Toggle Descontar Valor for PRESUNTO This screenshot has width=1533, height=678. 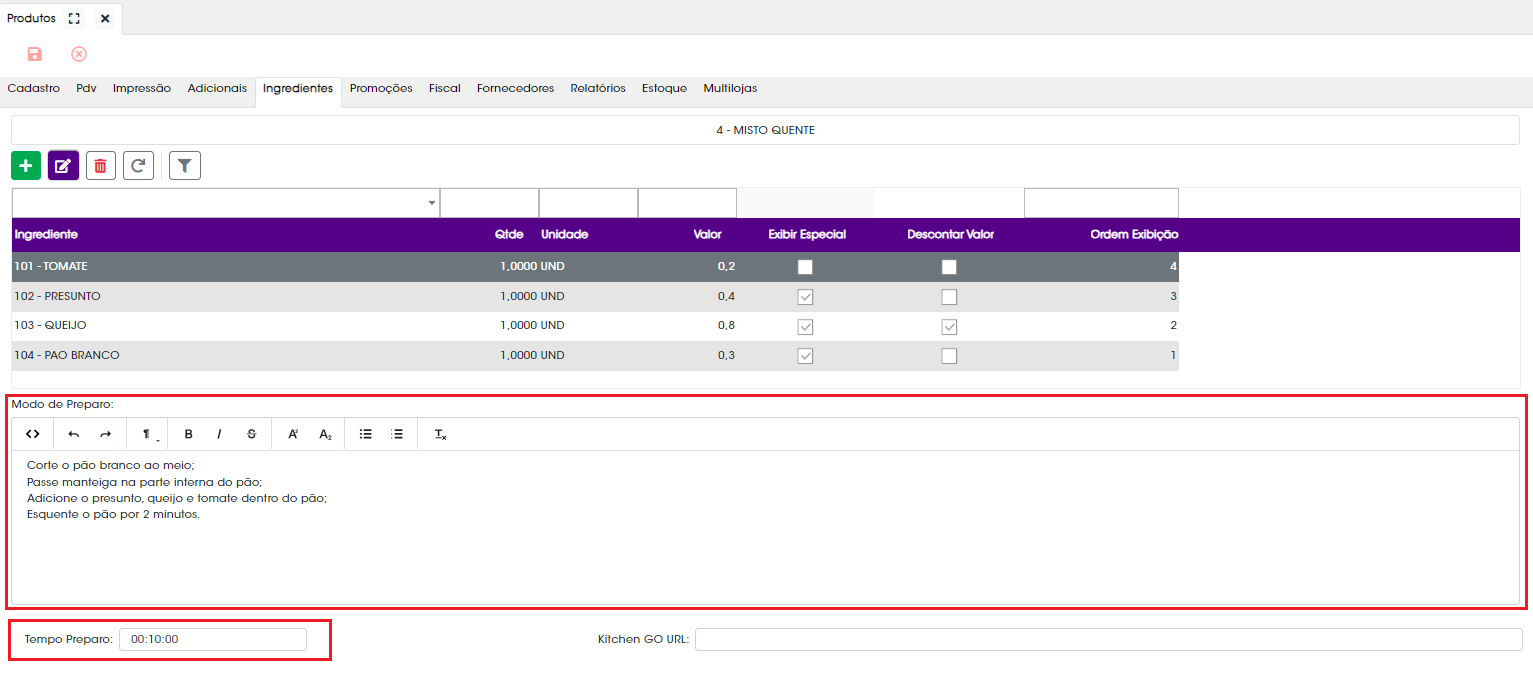point(949,297)
